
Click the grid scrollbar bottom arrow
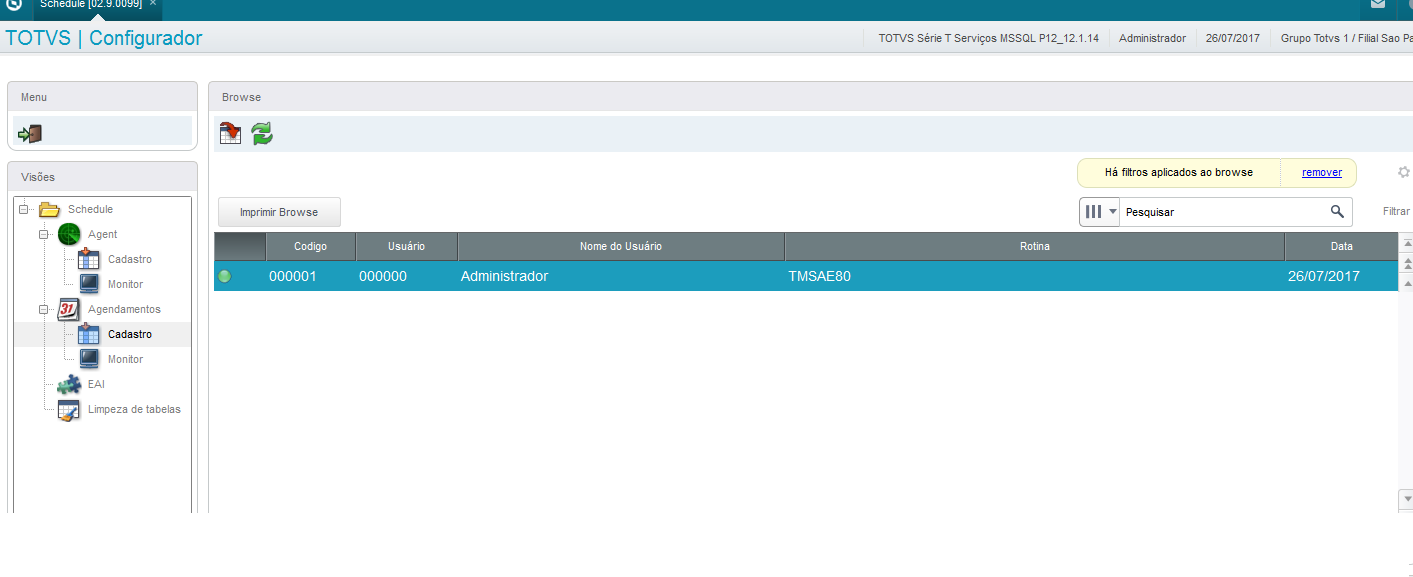[1406, 497]
